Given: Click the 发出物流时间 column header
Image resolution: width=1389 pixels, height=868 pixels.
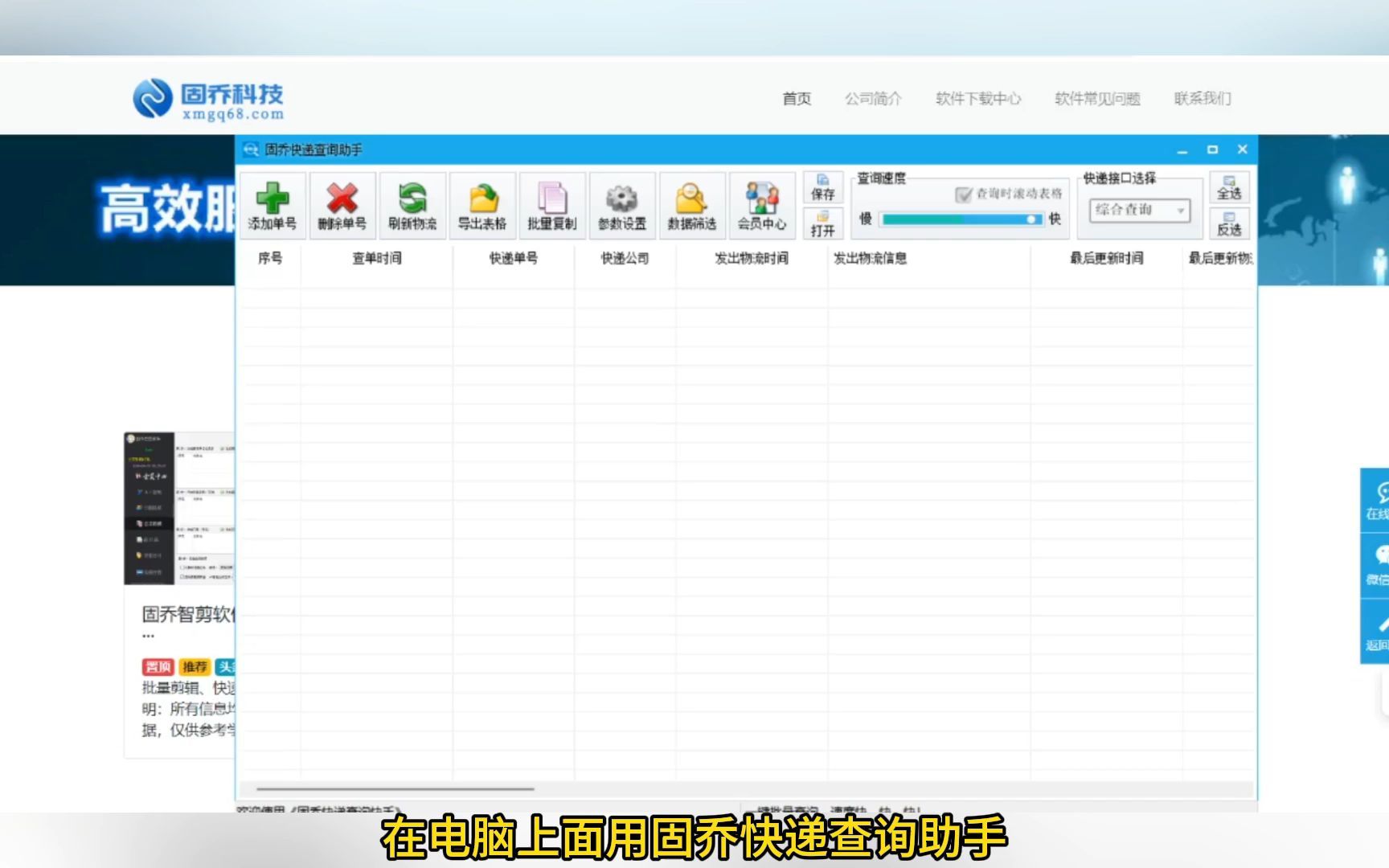Looking at the screenshot, I should (752, 258).
